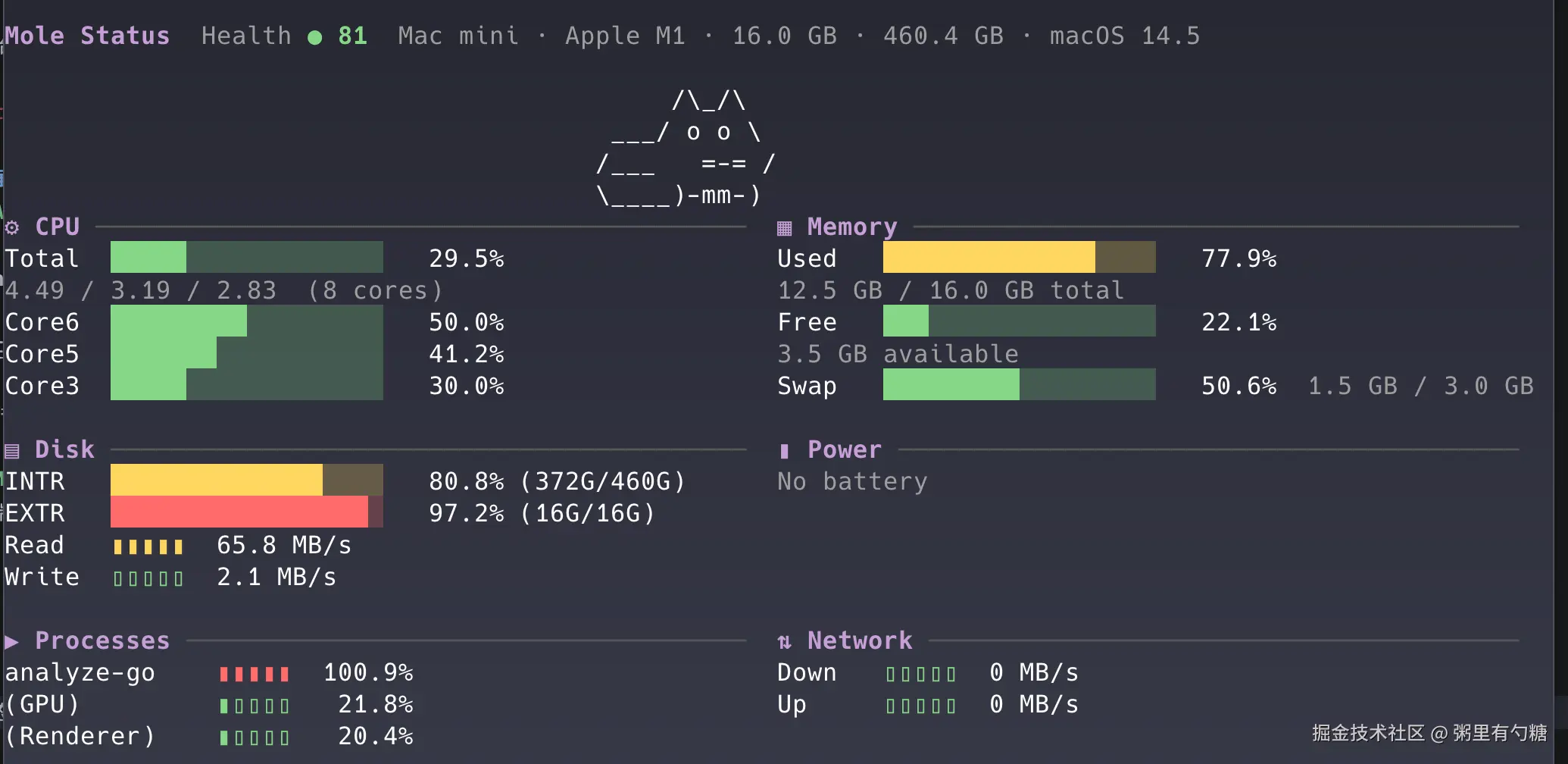Click the (Renderer) process row
This screenshot has width=1568, height=764.
coord(80,737)
